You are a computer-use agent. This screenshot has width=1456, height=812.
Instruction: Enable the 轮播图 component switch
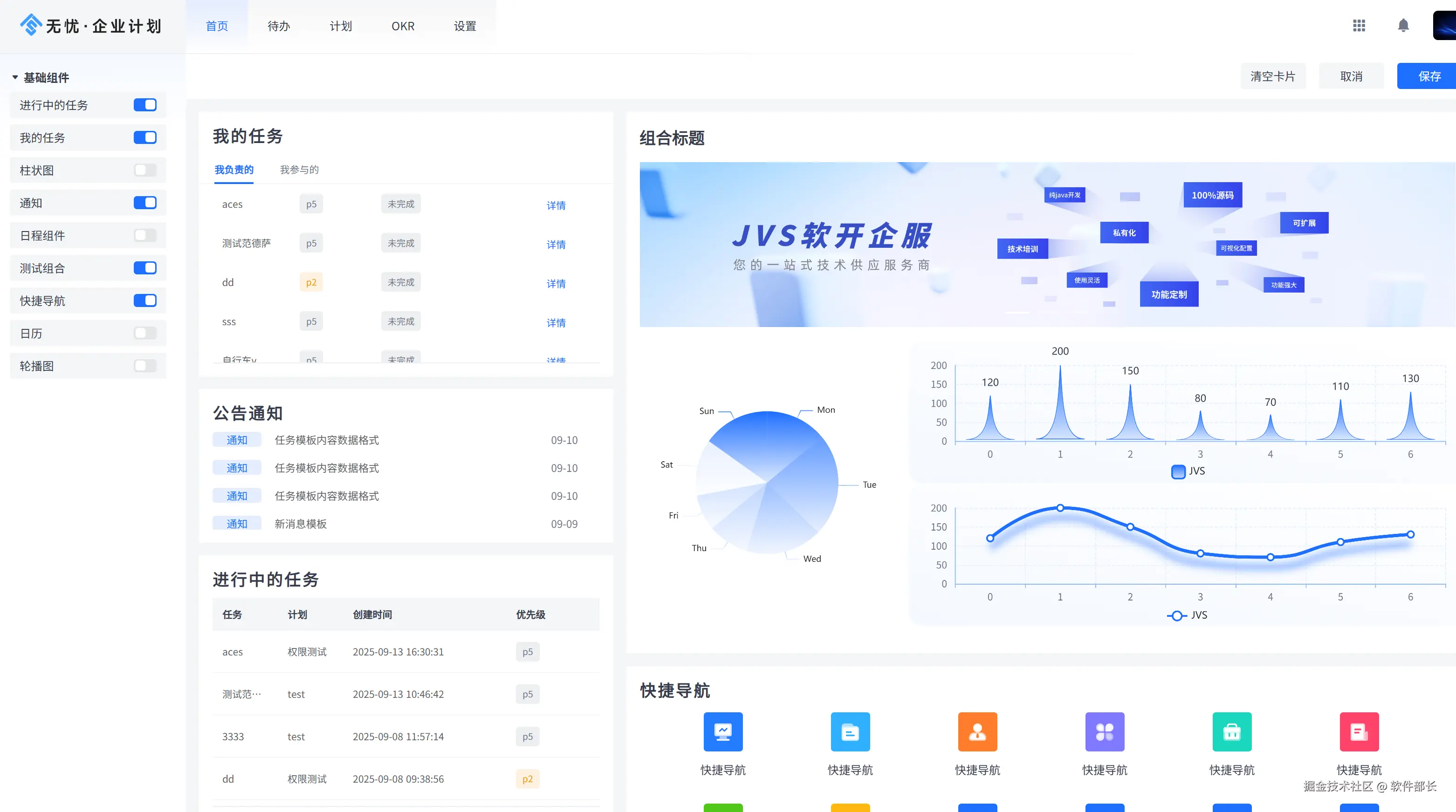pos(145,366)
